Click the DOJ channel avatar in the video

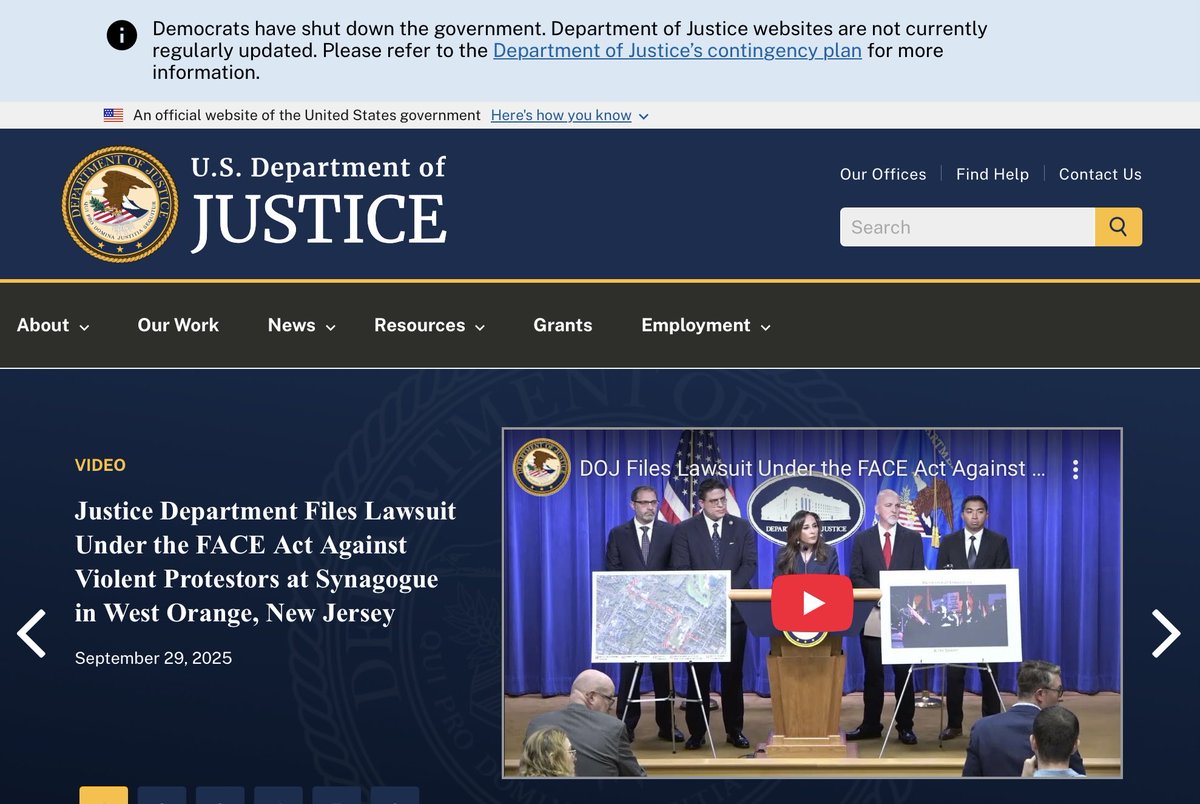pyautogui.click(x=541, y=467)
